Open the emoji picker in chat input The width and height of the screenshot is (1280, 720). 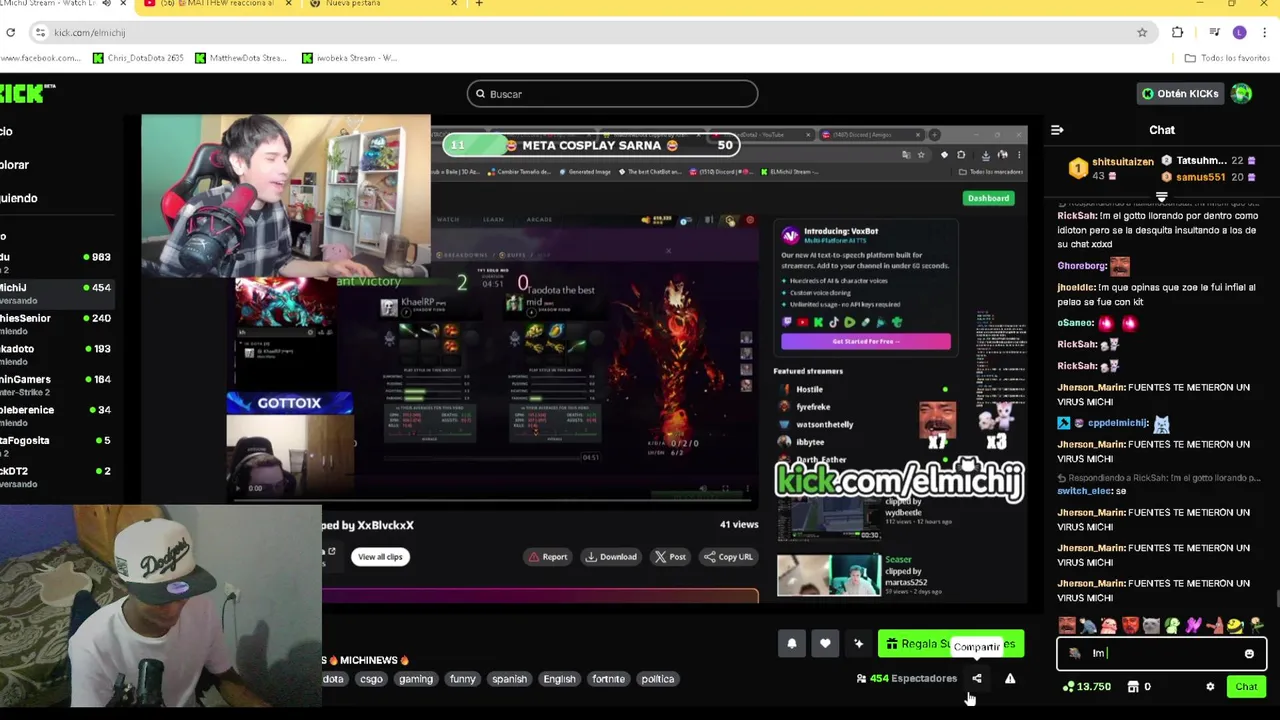pyautogui.click(x=1249, y=654)
